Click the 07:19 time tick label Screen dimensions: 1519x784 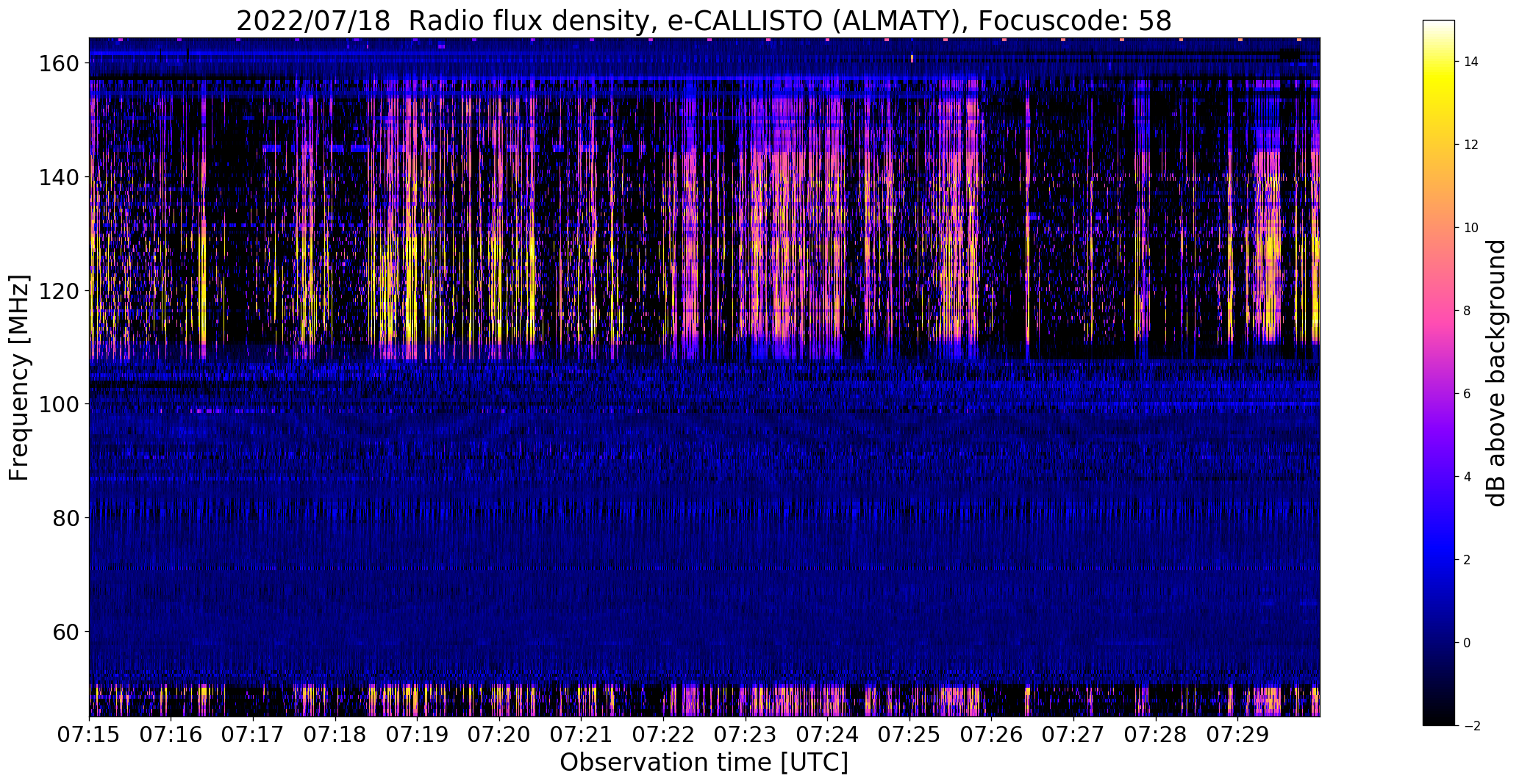(x=417, y=735)
